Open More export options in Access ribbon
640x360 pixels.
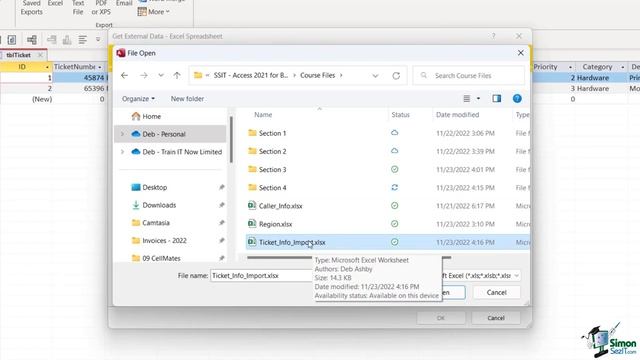click(x=153, y=12)
